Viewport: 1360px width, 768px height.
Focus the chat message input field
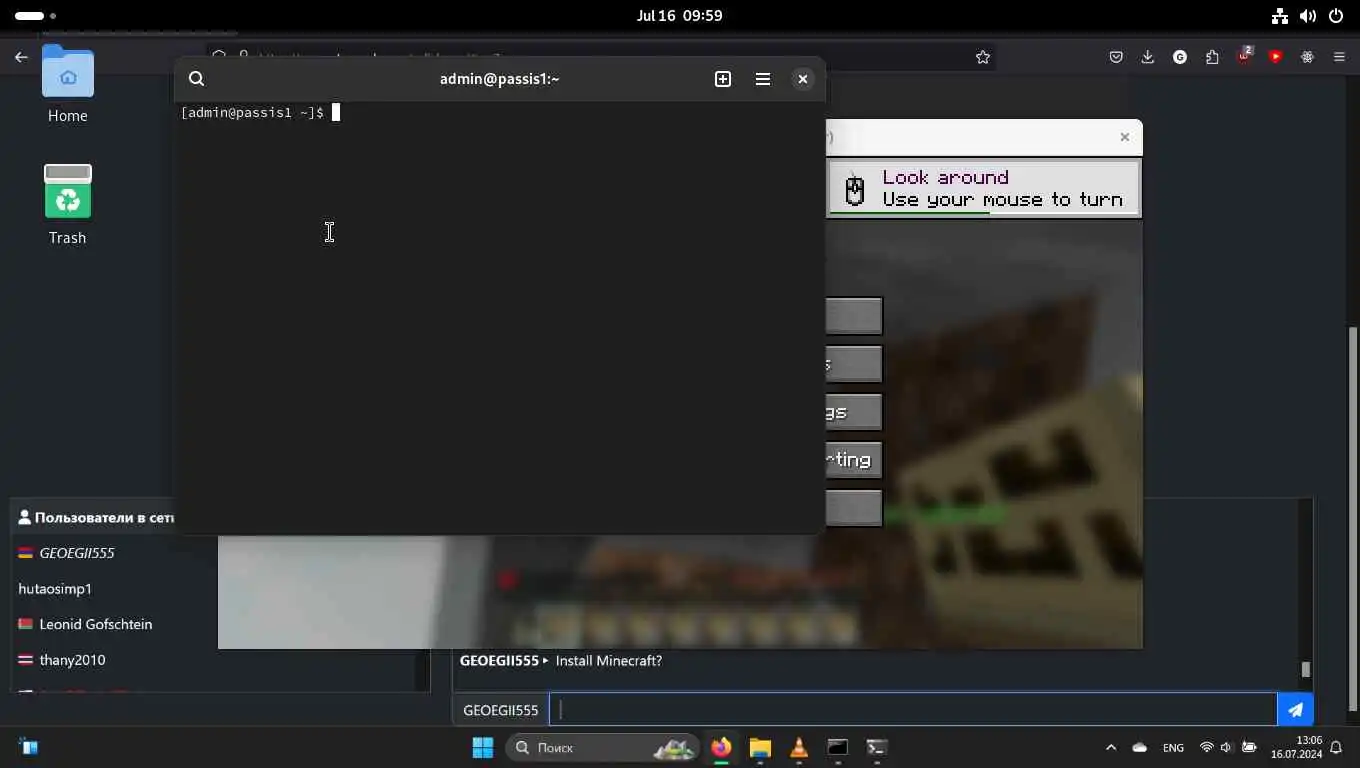click(x=913, y=710)
